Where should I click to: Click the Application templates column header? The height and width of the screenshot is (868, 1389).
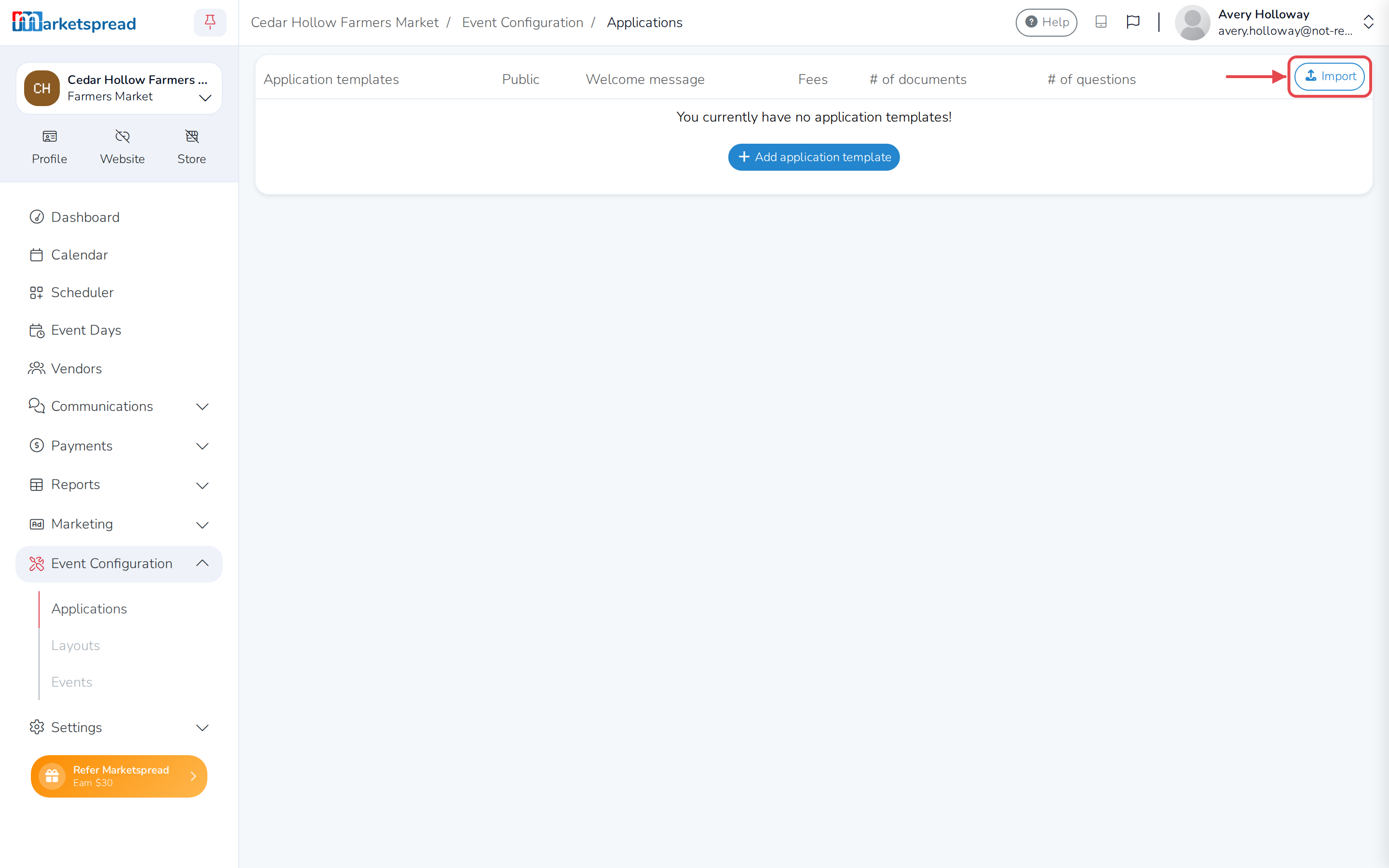point(331,79)
